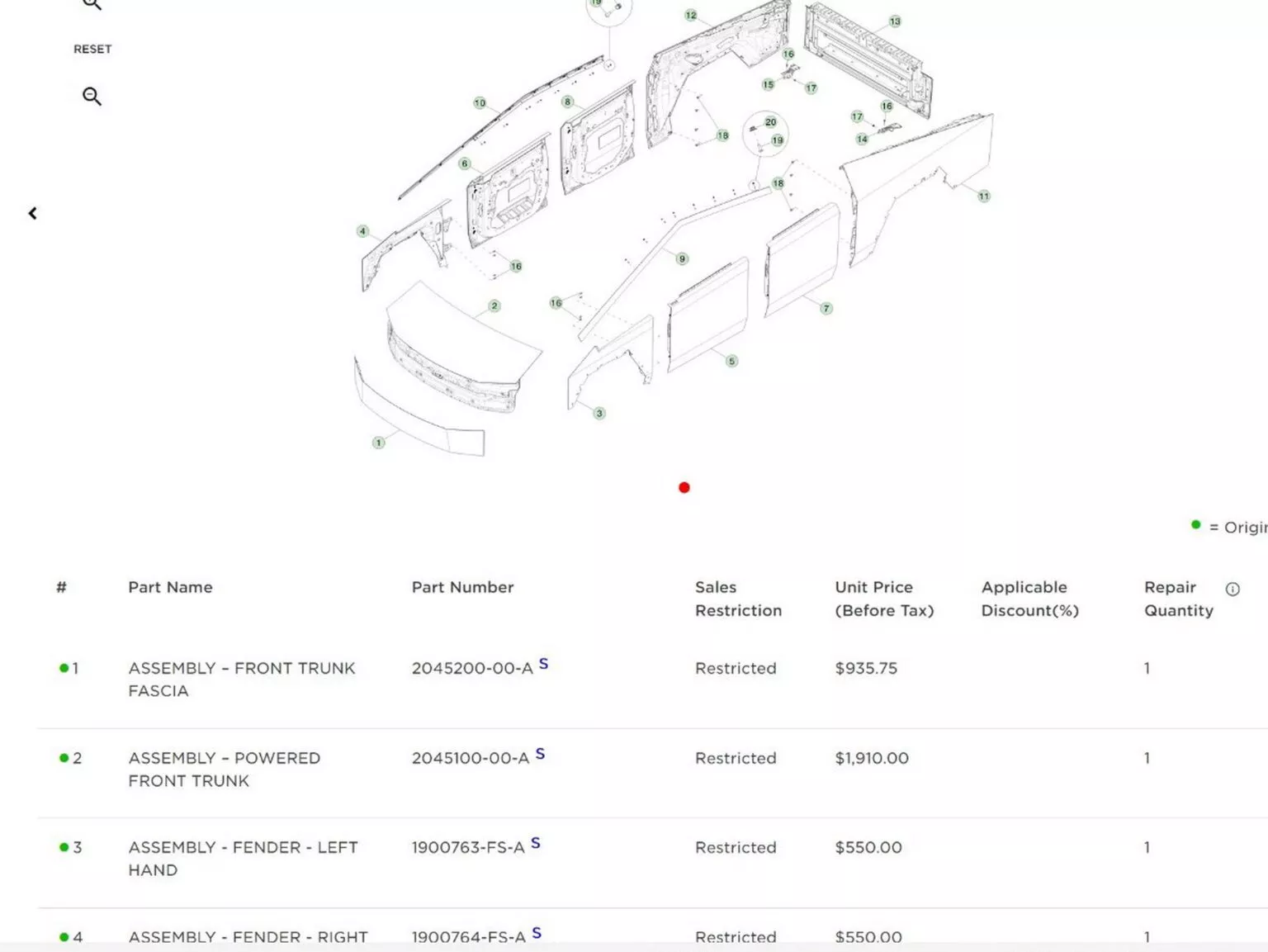Click the S badge beside part 2045200-00-A

coord(543,664)
